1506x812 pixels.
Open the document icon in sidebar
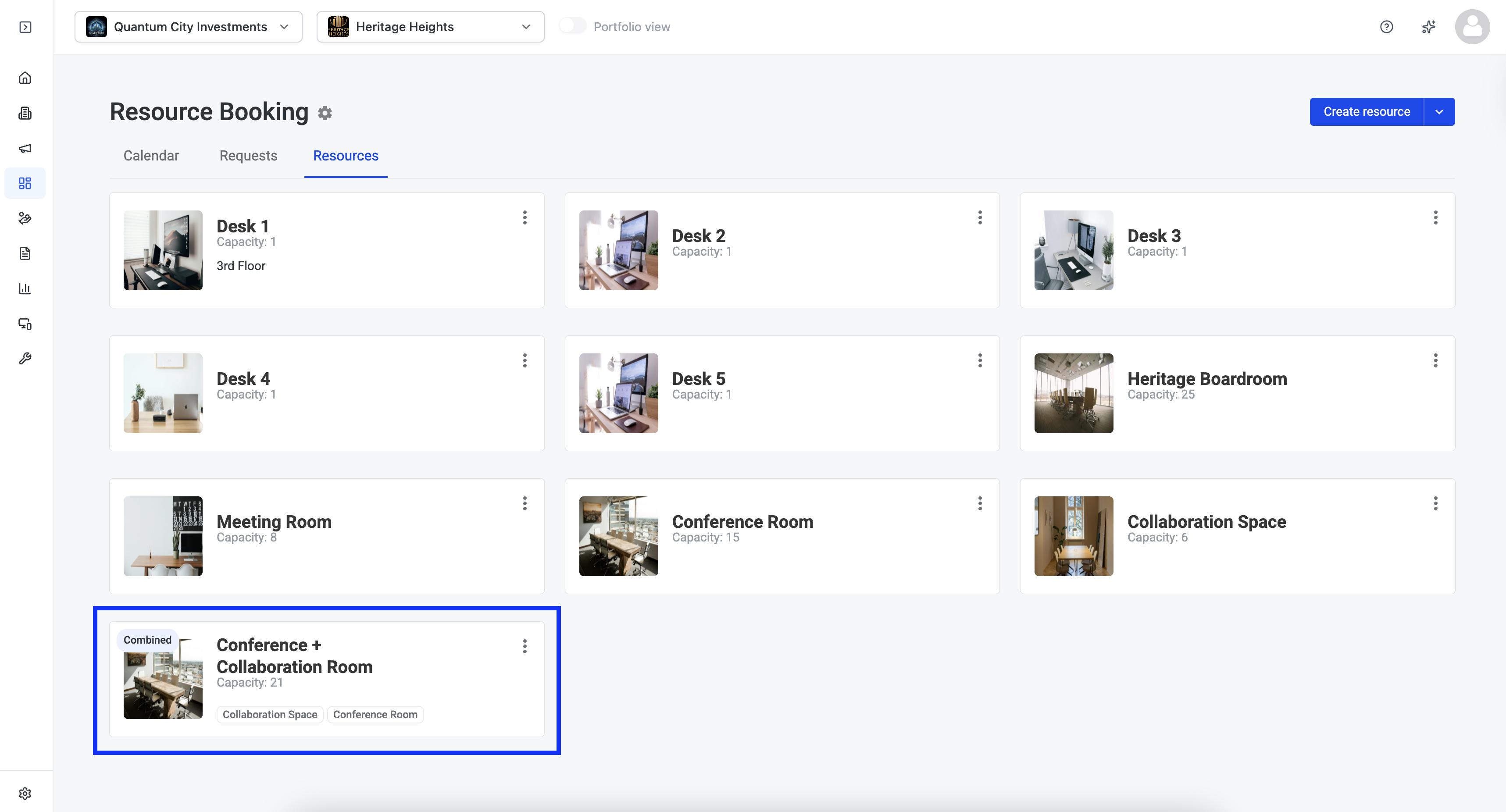[25, 254]
